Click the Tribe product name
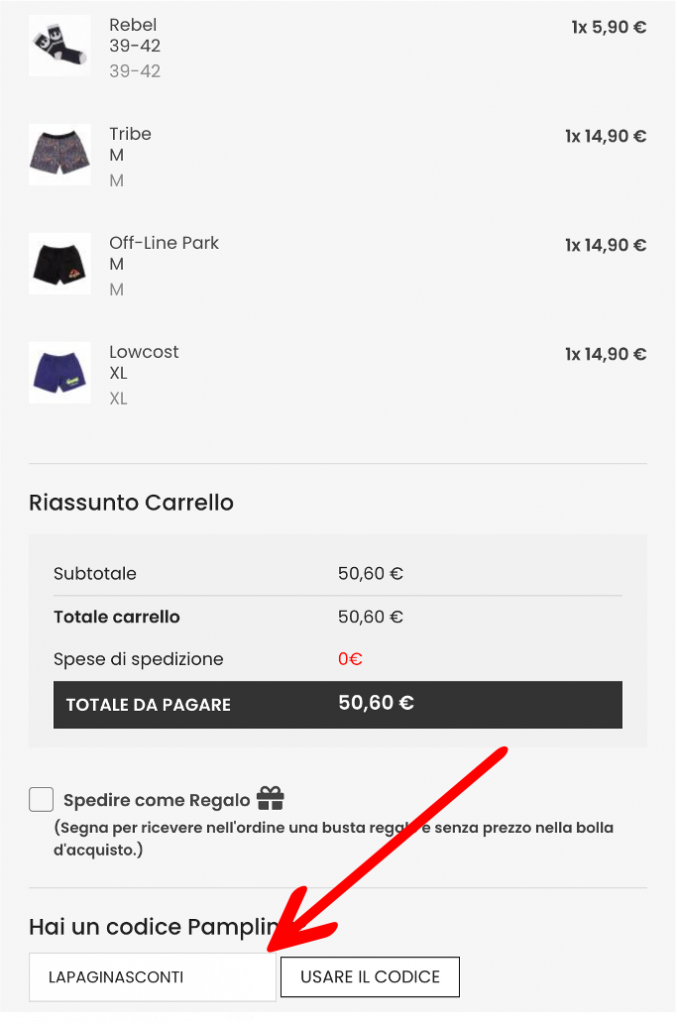This screenshot has height=1024, width=677. (x=130, y=134)
